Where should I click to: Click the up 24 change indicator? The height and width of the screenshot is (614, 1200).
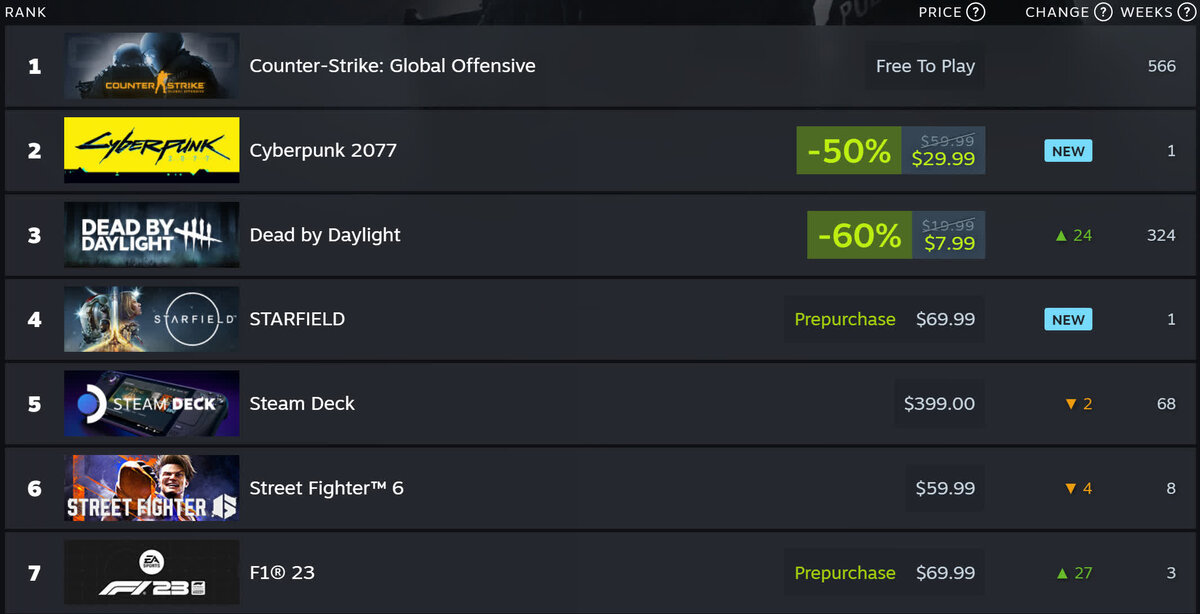pyautogui.click(x=1073, y=235)
